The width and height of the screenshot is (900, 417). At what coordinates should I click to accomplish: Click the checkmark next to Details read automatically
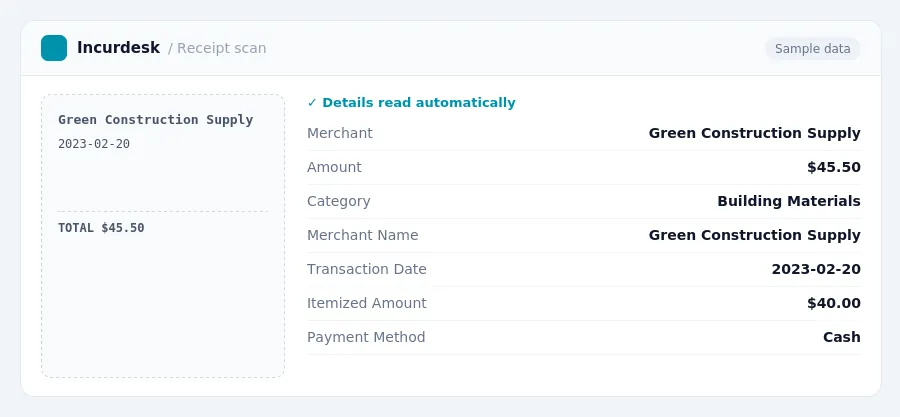[x=312, y=103]
